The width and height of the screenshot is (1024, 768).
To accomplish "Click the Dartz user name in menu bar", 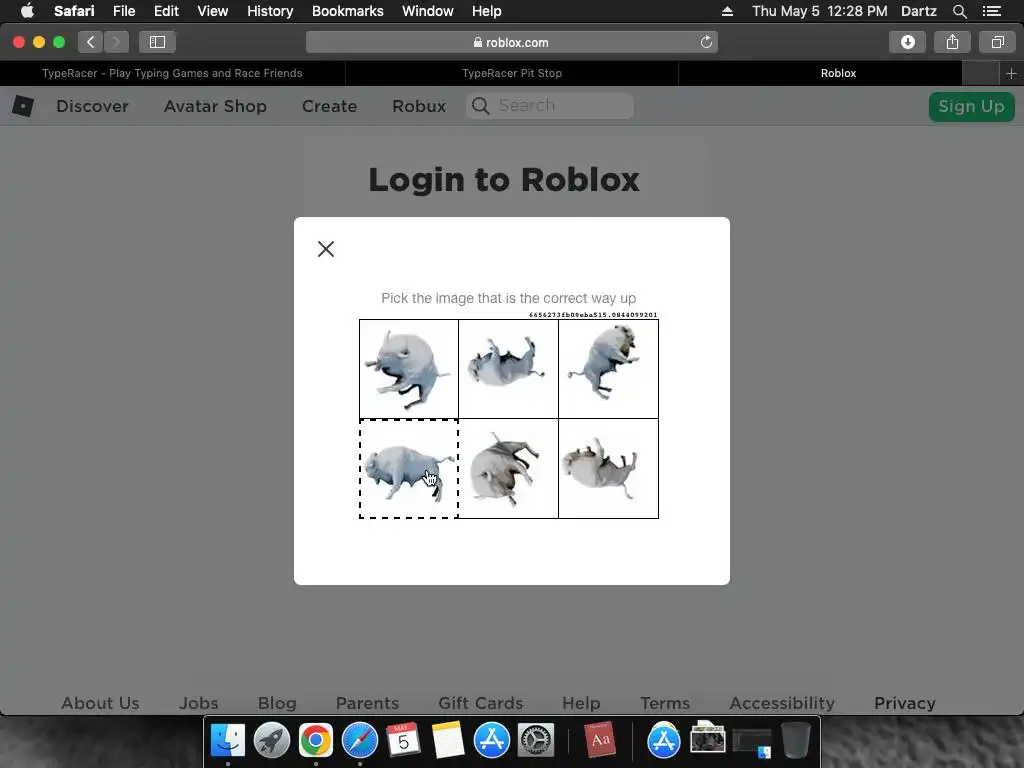I will (x=918, y=11).
